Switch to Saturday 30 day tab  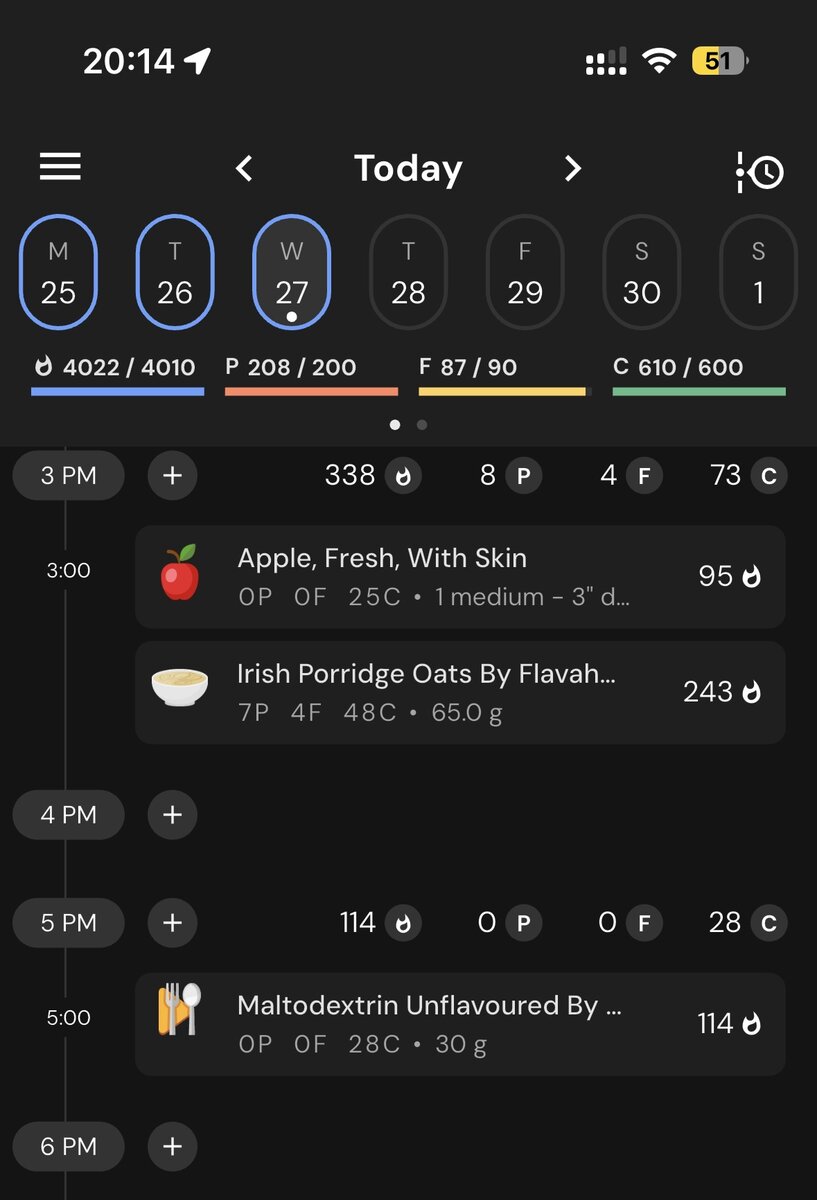641,273
